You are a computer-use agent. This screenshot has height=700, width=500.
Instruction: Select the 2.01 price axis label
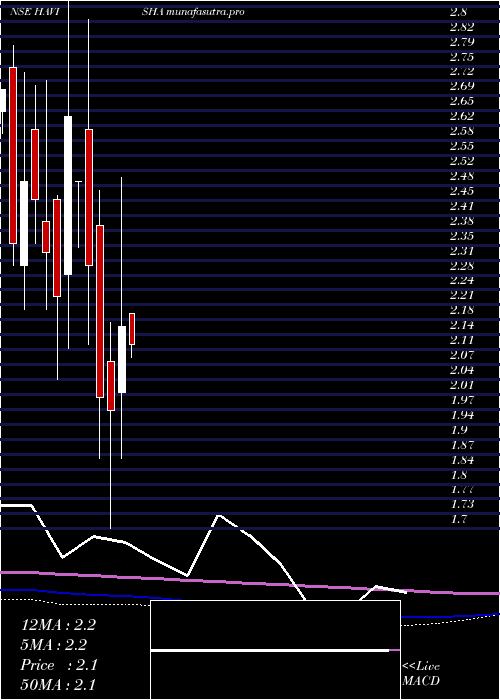(x=462, y=385)
